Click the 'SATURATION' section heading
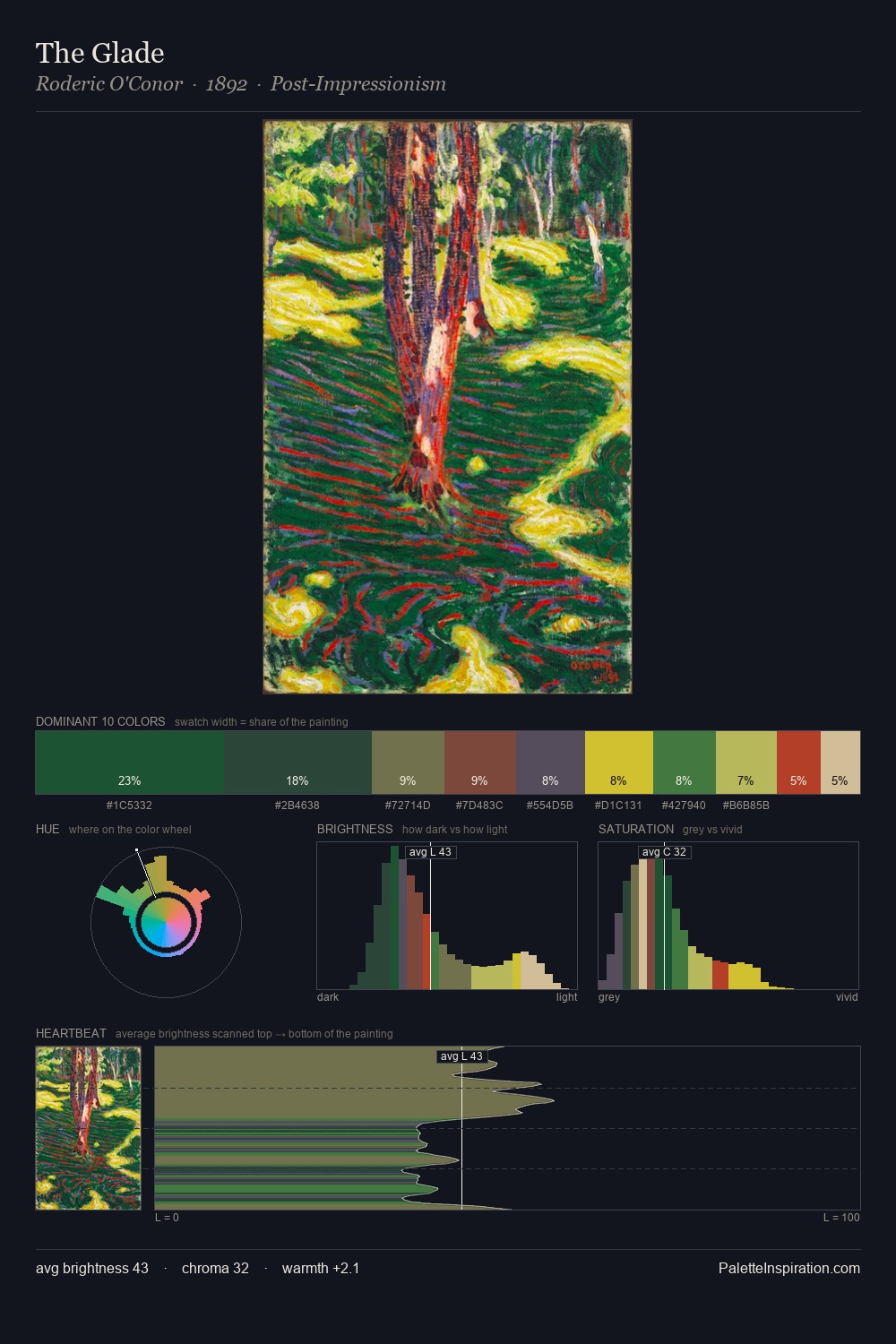 click(x=636, y=829)
